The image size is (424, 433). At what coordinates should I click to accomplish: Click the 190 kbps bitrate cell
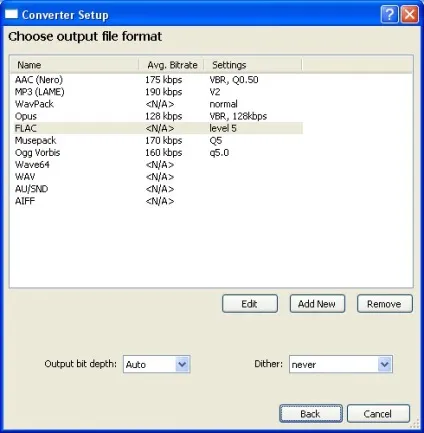pyautogui.click(x=164, y=92)
